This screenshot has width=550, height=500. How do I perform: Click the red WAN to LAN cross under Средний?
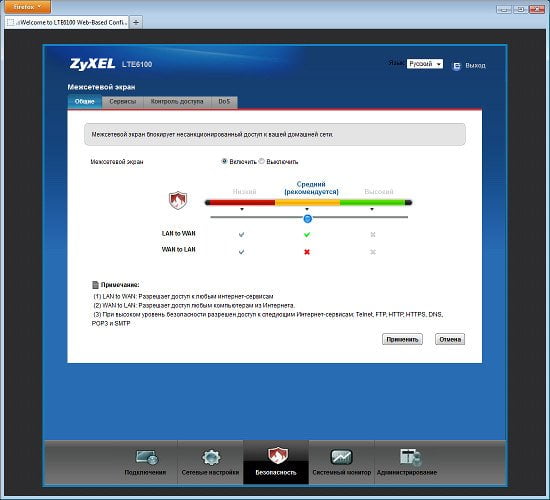[307, 252]
